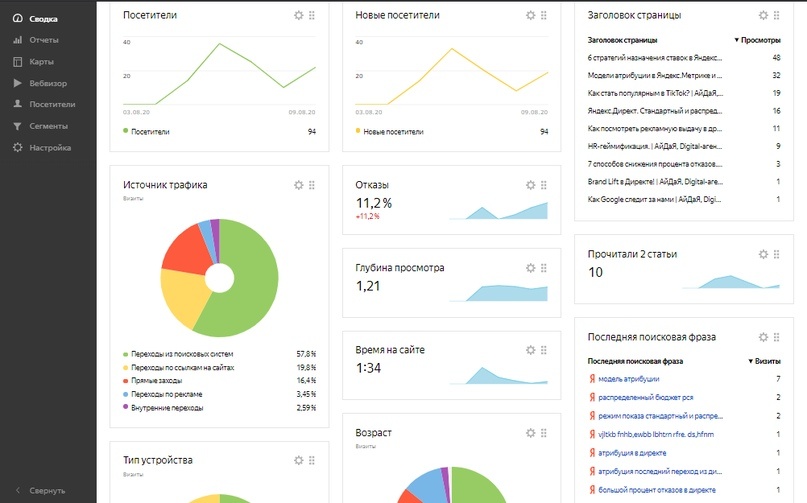807x503 pixels.
Task: Click blue legend dot for Переходы по рекламе
Action: [126, 394]
